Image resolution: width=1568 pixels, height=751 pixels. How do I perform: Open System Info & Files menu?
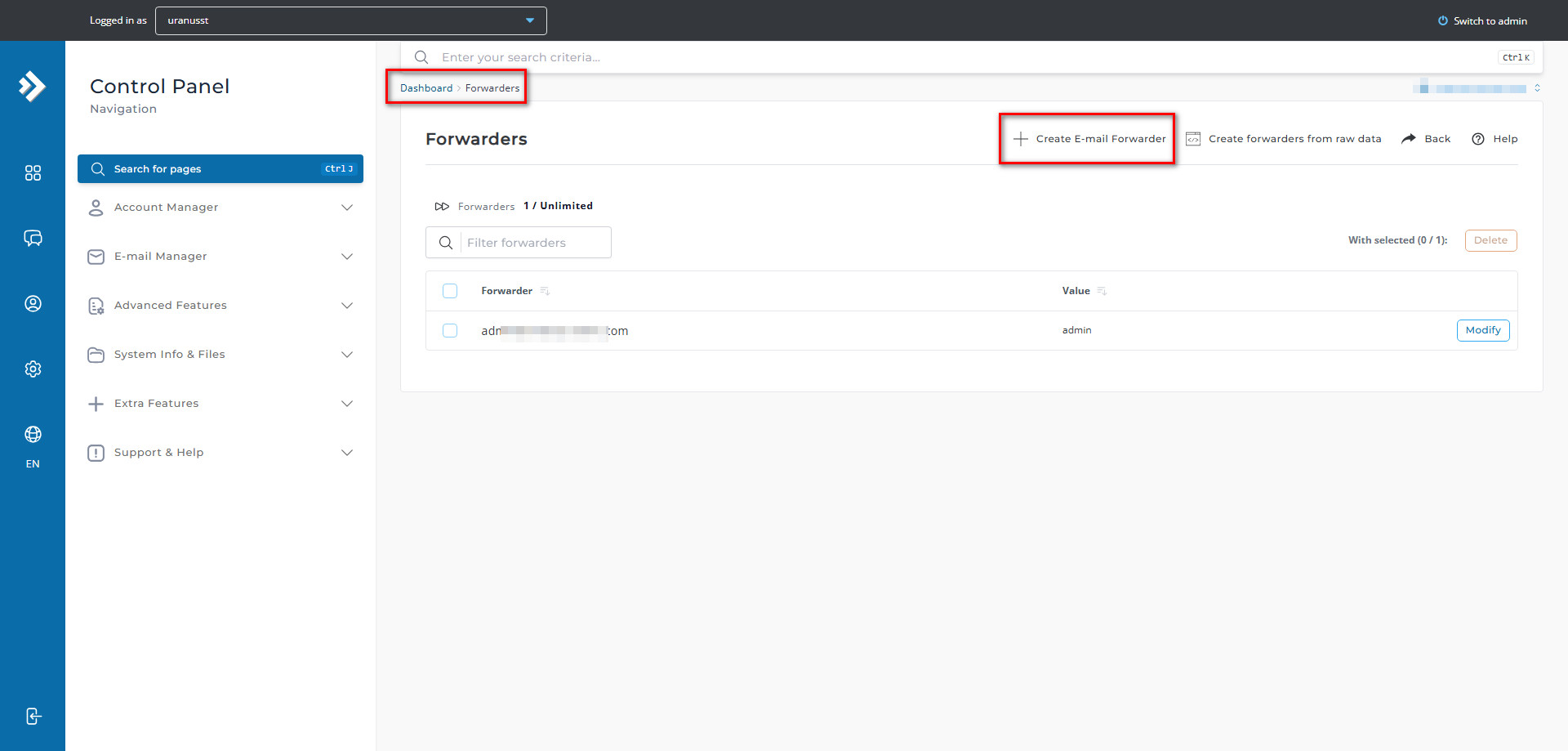[220, 355]
